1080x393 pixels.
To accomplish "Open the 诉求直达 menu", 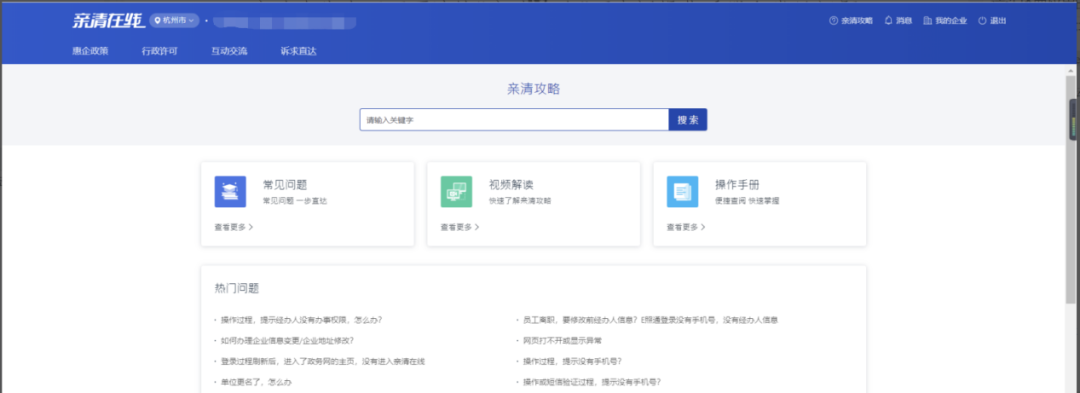I will click(x=299, y=51).
